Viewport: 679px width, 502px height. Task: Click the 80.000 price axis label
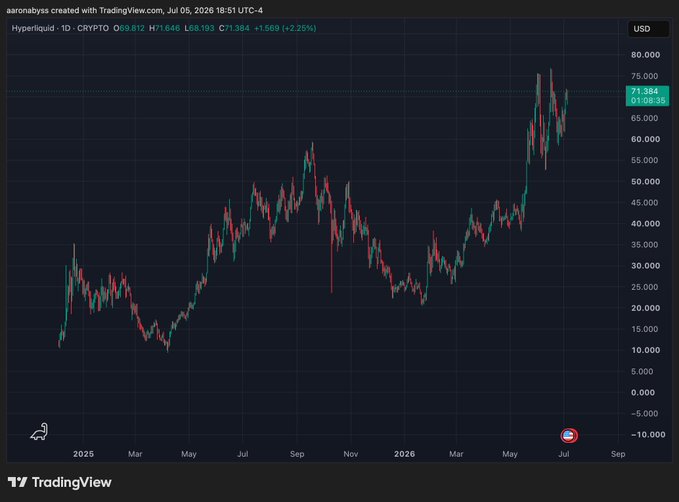(645, 55)
